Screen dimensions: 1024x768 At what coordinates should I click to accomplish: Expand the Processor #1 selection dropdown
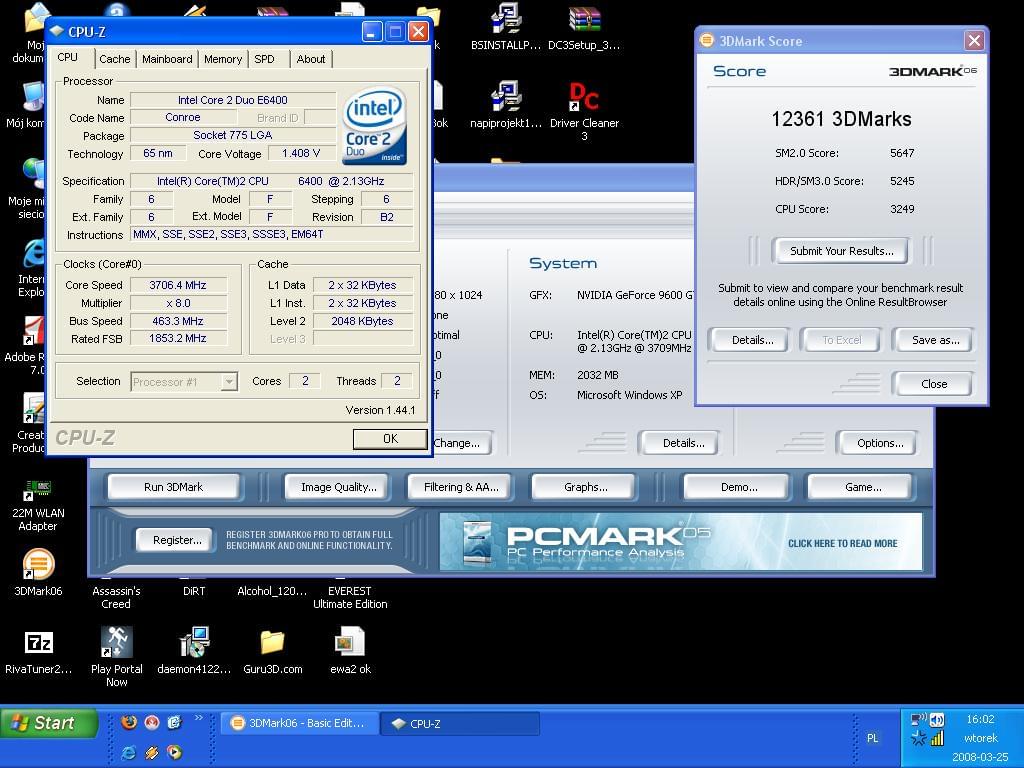point(229,381)
